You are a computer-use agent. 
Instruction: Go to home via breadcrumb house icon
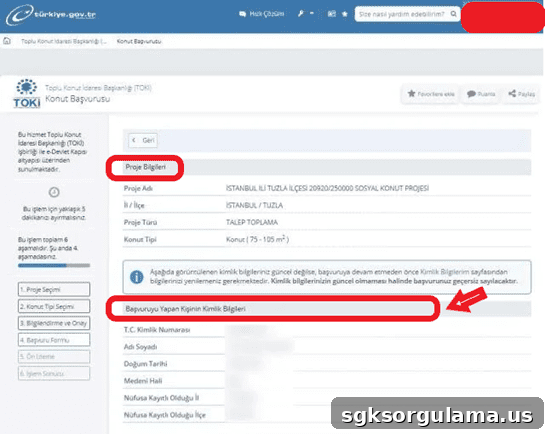click(x=7, y=41)
